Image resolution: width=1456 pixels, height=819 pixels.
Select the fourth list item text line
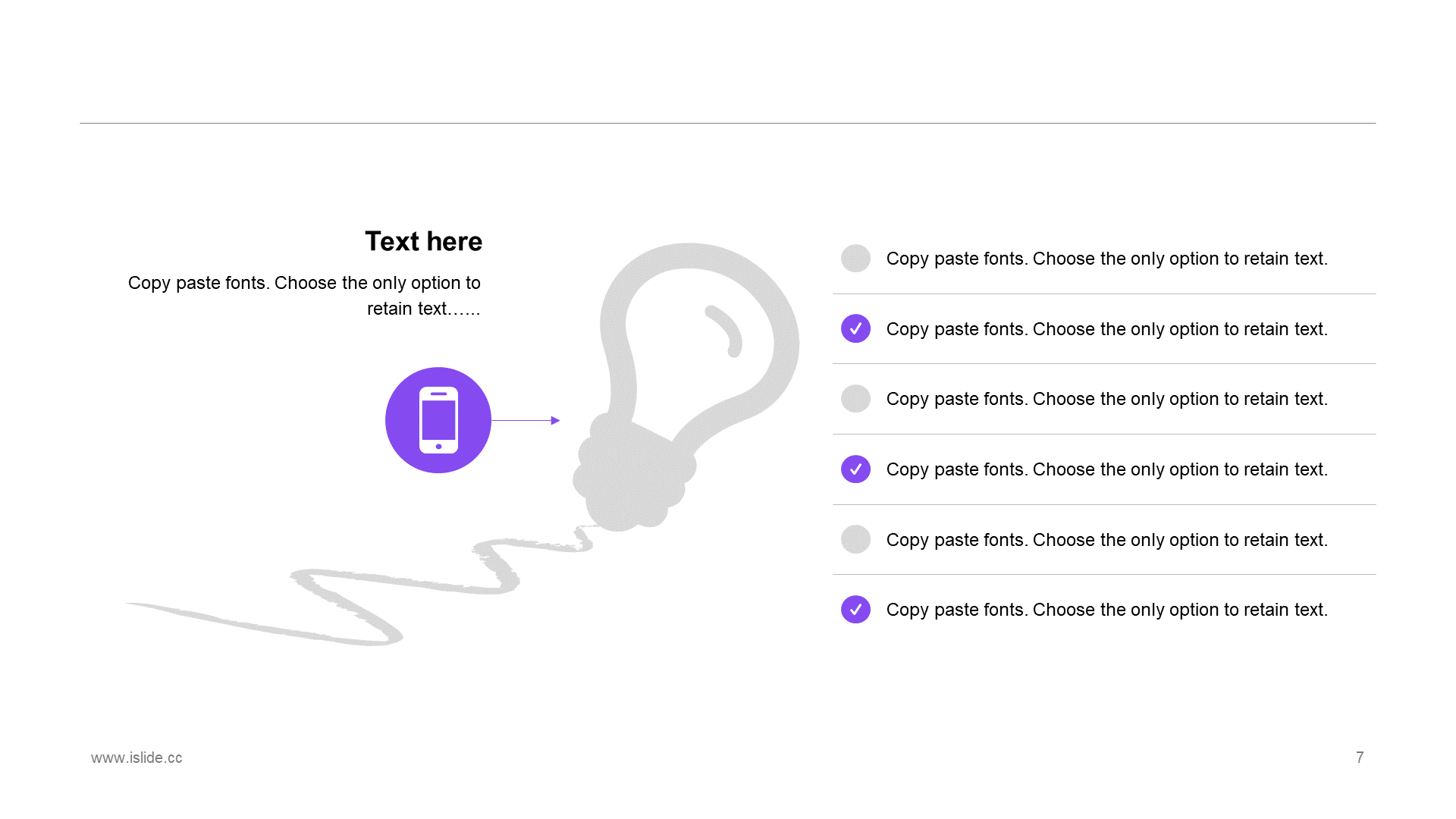click(1106, 469)
